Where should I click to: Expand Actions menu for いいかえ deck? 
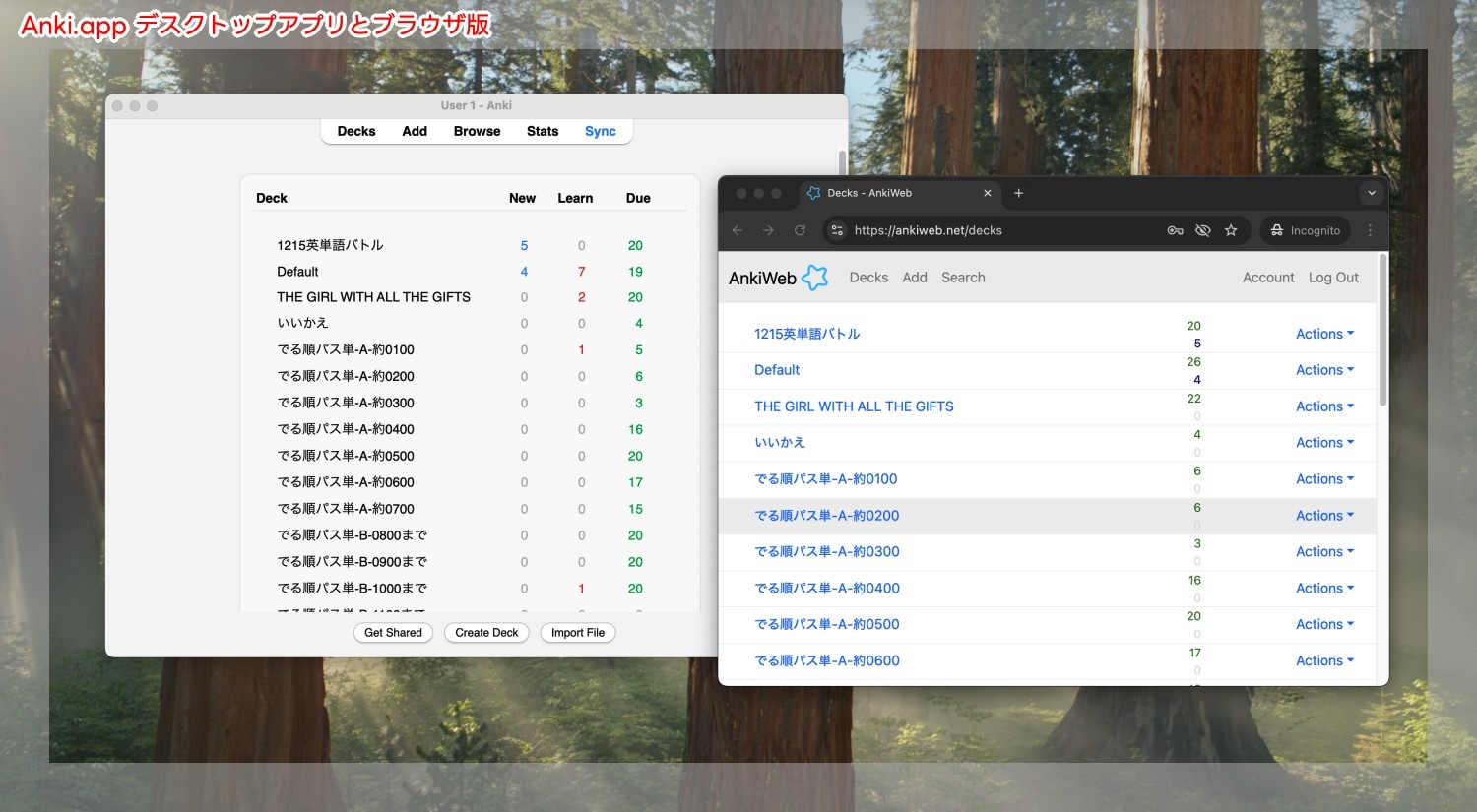coord(1324,443)
